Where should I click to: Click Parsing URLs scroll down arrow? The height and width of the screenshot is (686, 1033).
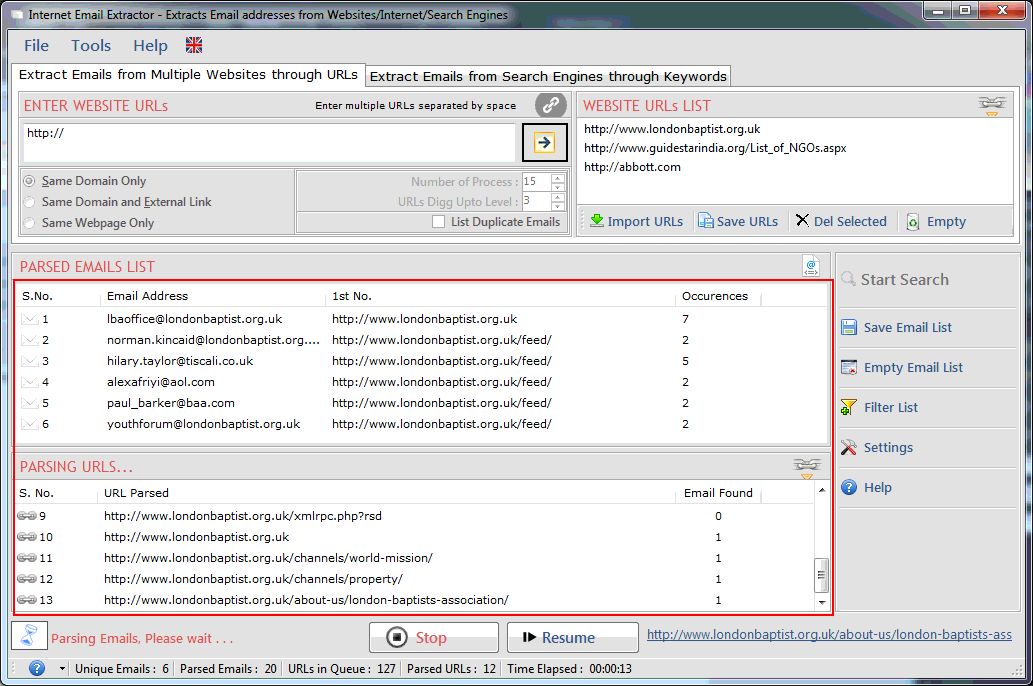(x=822, y=602)
